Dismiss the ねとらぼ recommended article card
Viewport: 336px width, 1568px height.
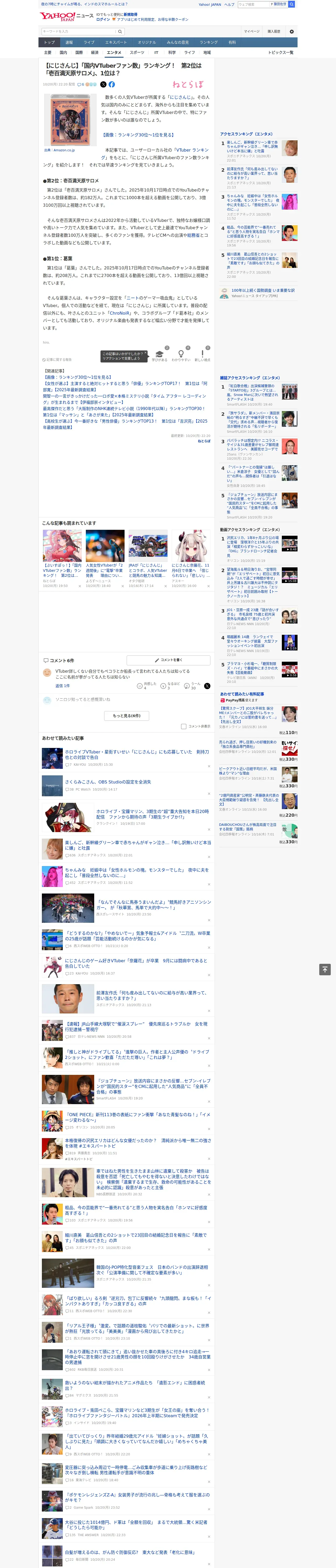(x=80, y=586)
